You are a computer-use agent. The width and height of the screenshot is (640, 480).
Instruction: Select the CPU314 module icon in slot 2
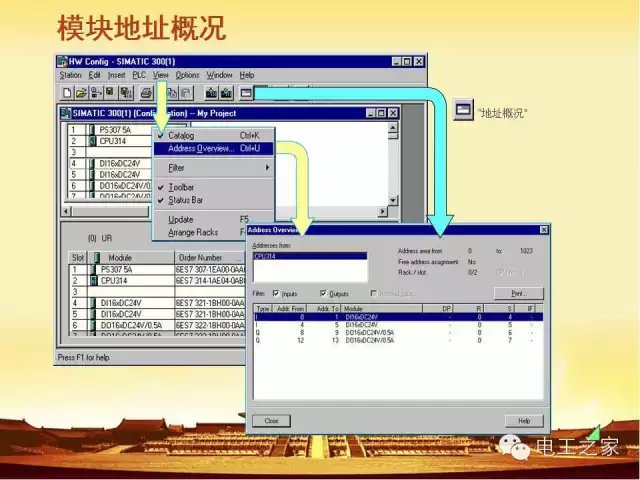(92, 141)
